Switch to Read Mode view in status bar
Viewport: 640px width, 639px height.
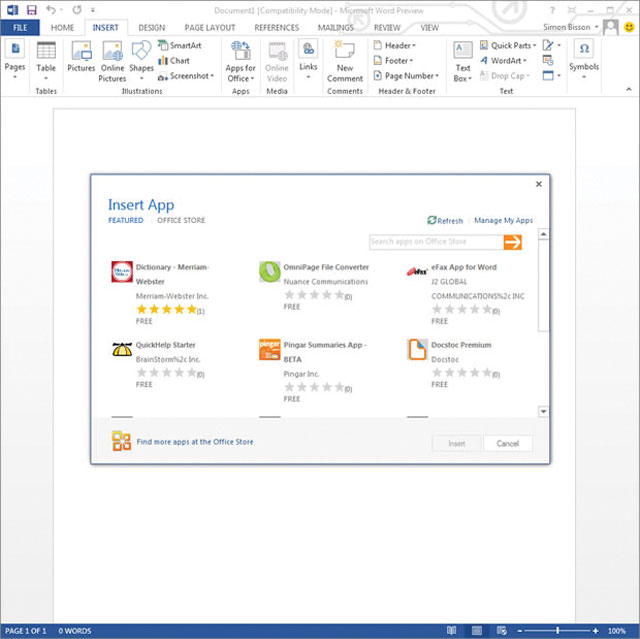click(x=451, y=630)
